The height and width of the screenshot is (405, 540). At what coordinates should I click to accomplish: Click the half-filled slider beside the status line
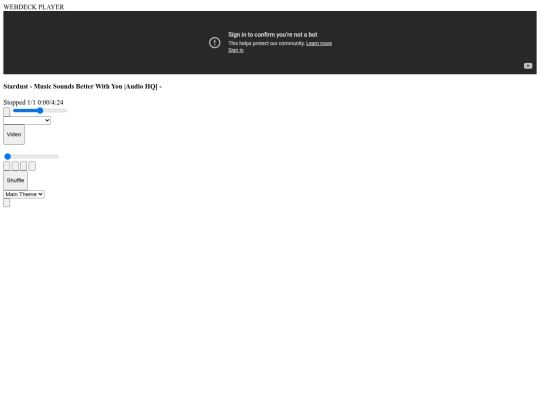pos(40,111)
